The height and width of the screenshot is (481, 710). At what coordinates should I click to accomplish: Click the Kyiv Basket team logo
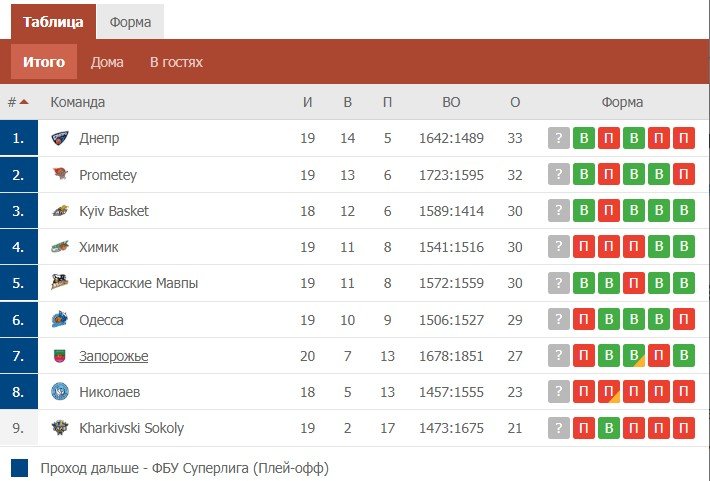coord(60,211)
